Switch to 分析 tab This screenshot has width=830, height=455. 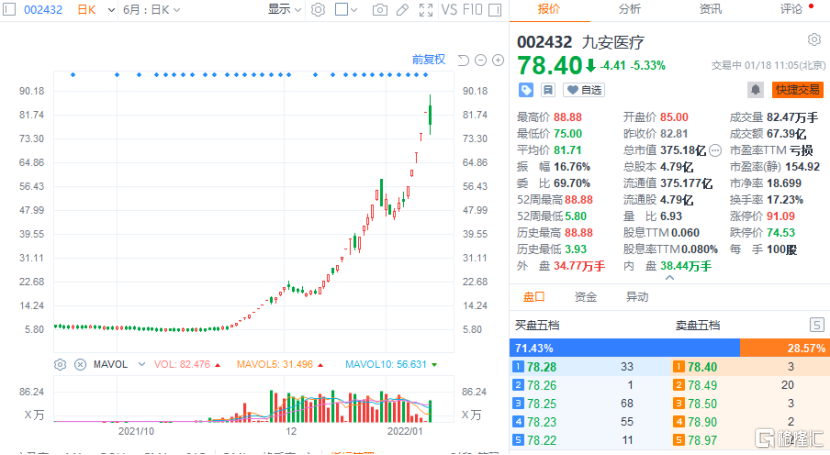tap(629, 9)
